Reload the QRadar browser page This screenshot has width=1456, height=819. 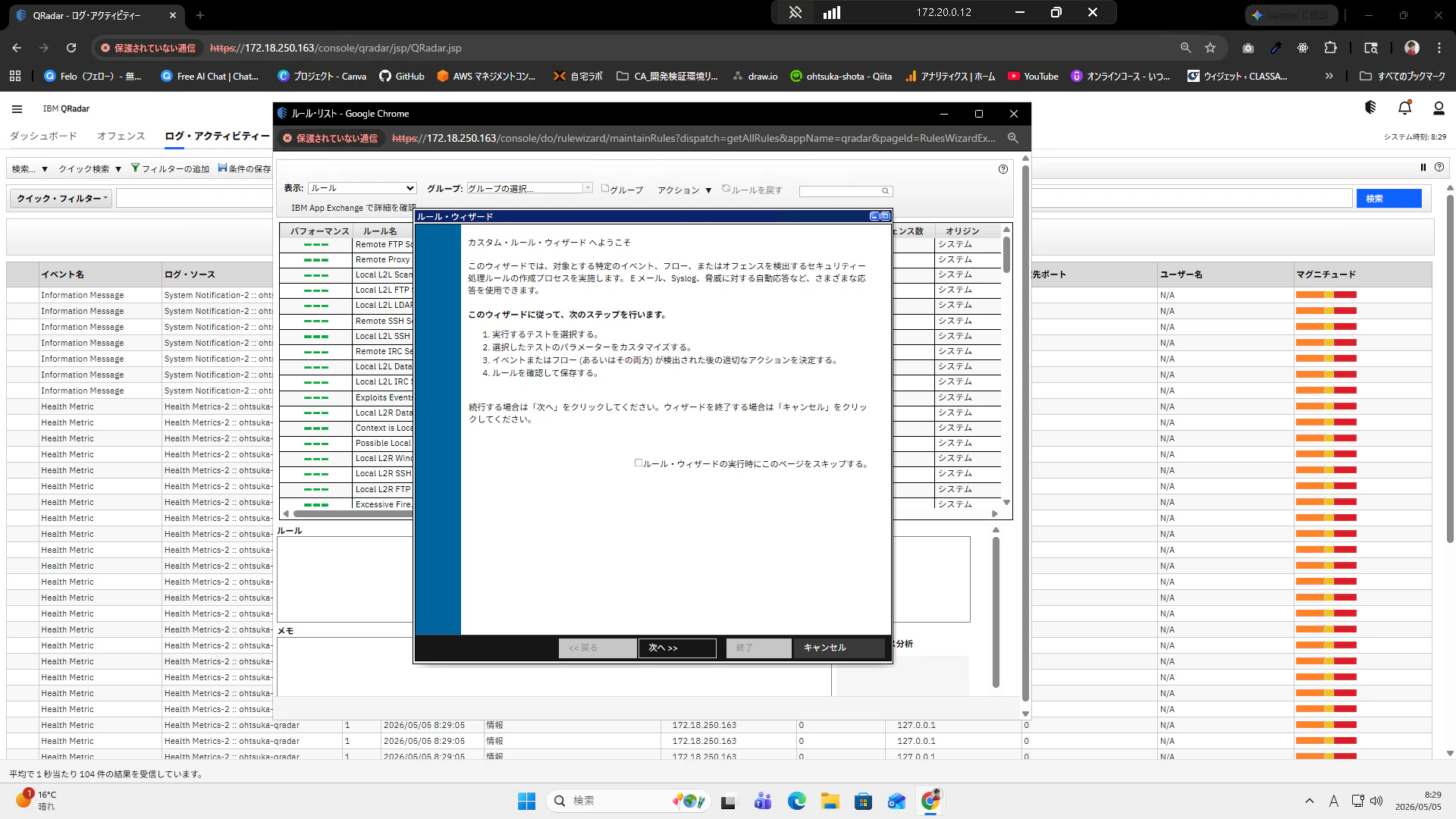point(71,48)
